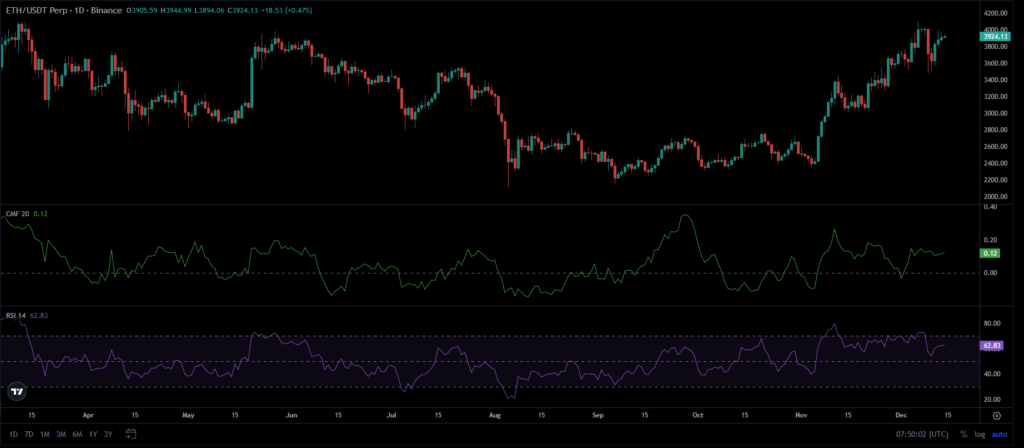Toggle log scale mode

click(x=980, y=434)
